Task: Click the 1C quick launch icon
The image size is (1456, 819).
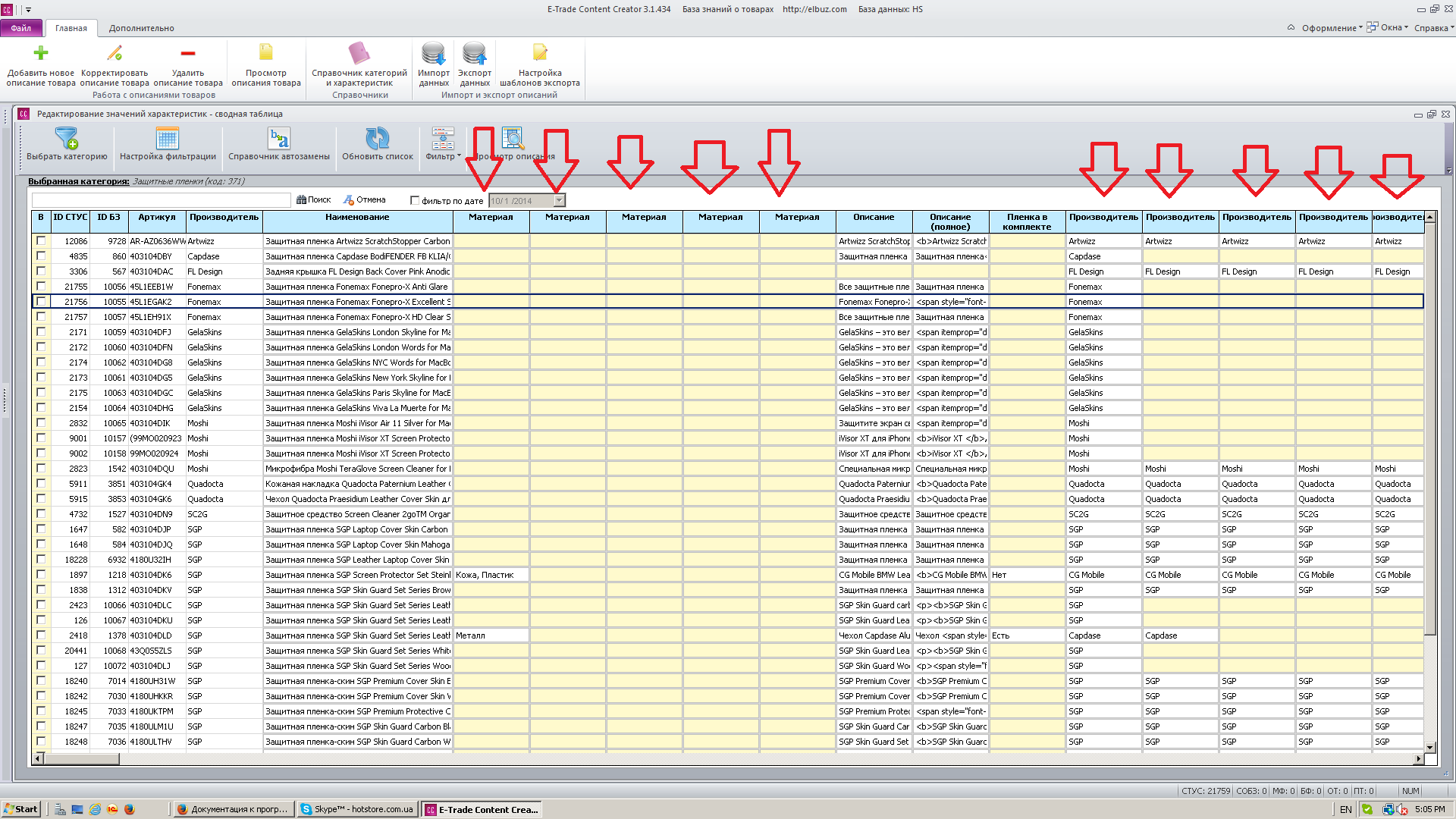Action: [112, 809]
